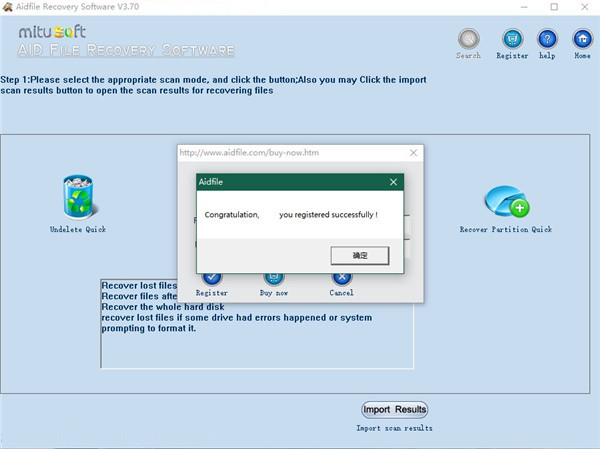Click the mitusoft logo
This screenshot has width=600, height=449.
52,31
